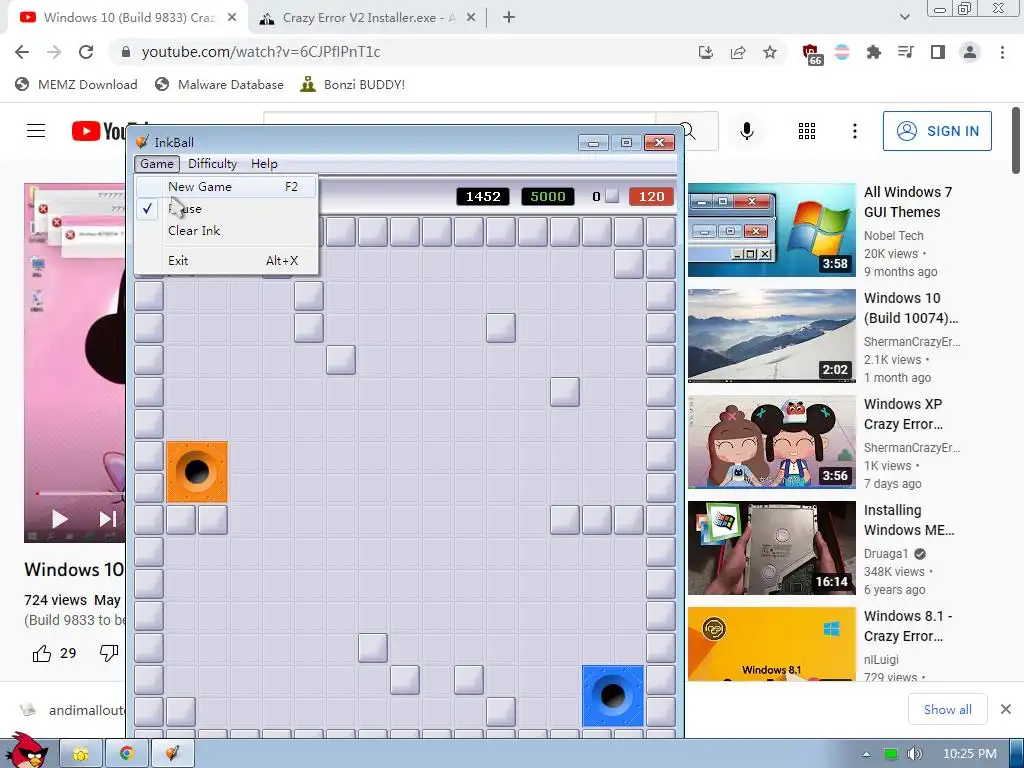Click the blue hole tile in InkBall
The image size is (1024, 768).
tap(613, 696)
